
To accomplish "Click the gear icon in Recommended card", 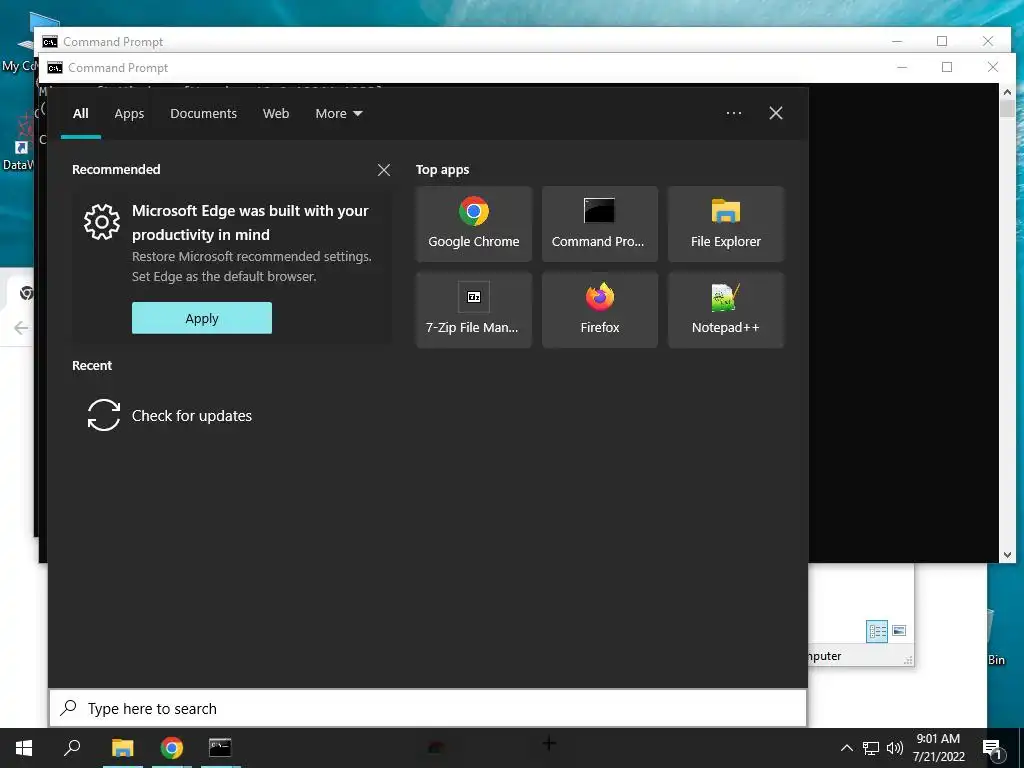I will 102,222.
